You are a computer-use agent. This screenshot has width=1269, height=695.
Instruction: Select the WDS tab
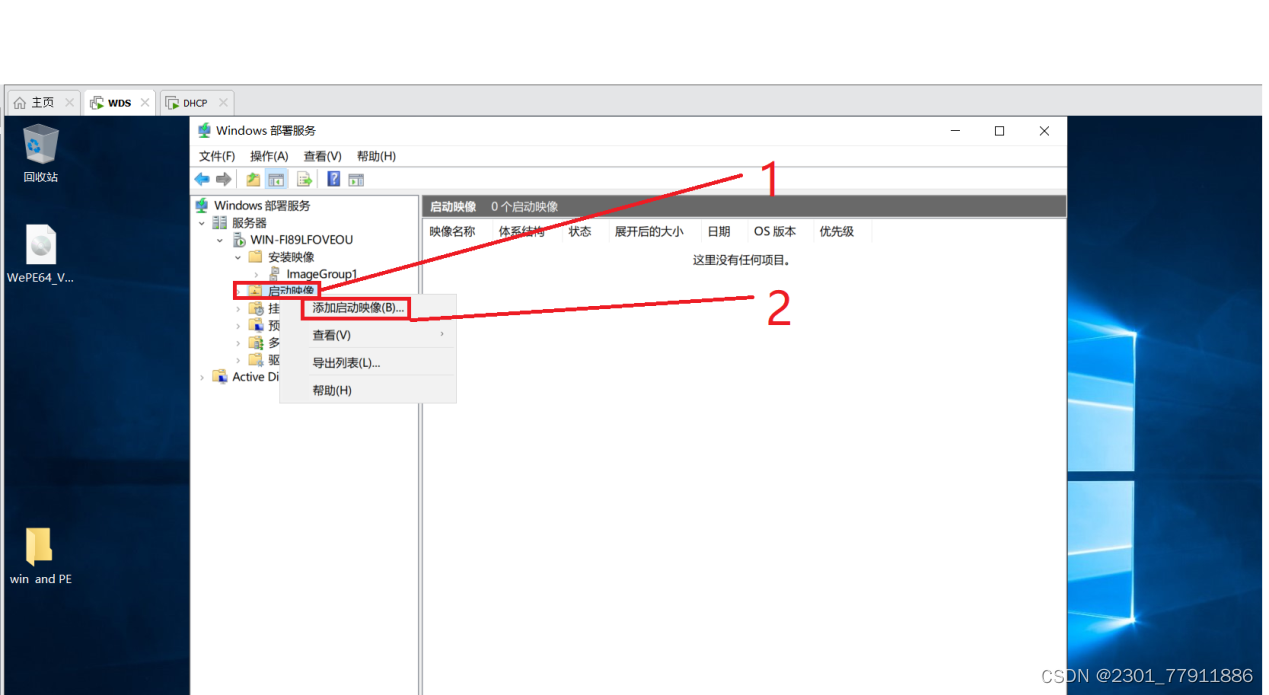click(120, 102)
